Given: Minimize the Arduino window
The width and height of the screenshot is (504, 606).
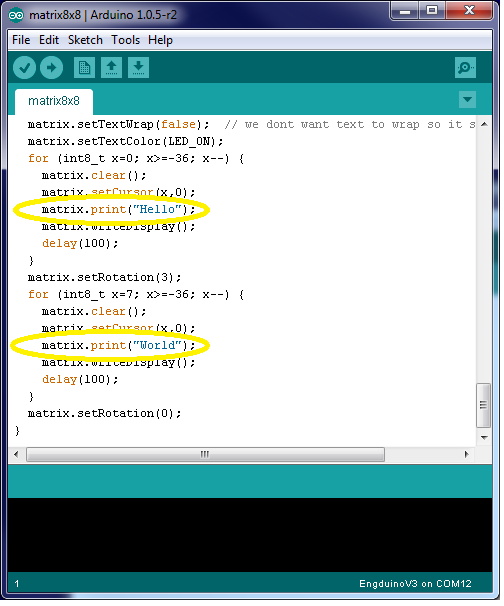Looking at the screenshot, I should [x=405, y=10].
